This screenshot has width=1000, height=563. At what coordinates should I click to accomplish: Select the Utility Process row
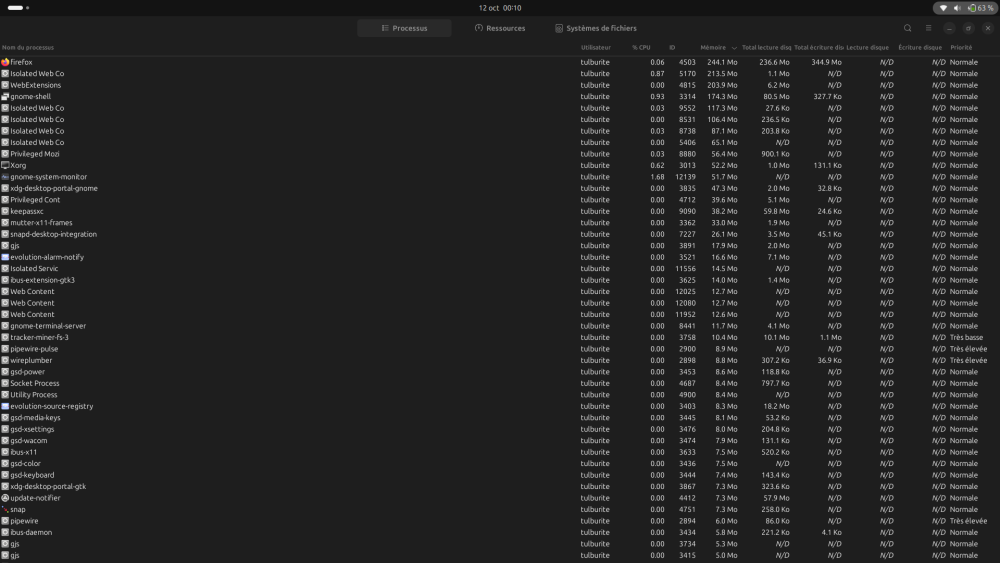click(500, 395)
